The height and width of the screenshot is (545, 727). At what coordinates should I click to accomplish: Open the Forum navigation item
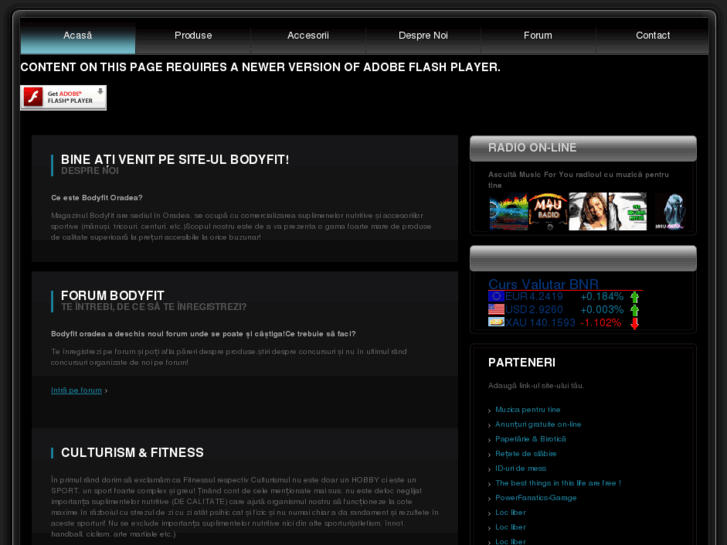click(x=538, y=36)
